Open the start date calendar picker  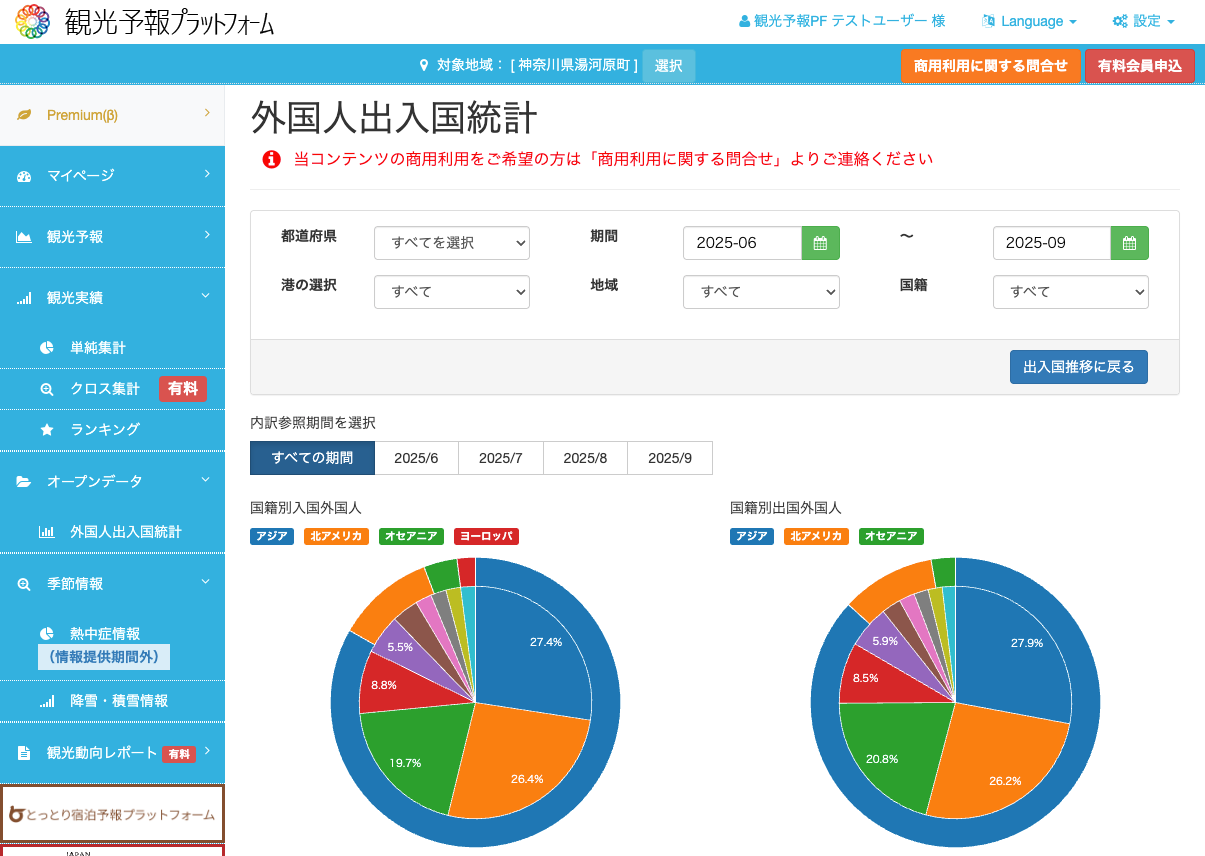[821, 243]
